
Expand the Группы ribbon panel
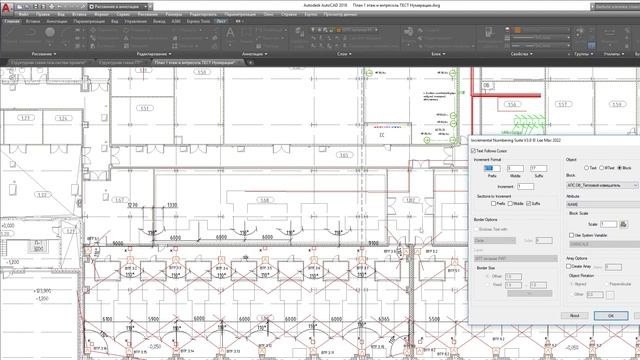coord(583,54)
